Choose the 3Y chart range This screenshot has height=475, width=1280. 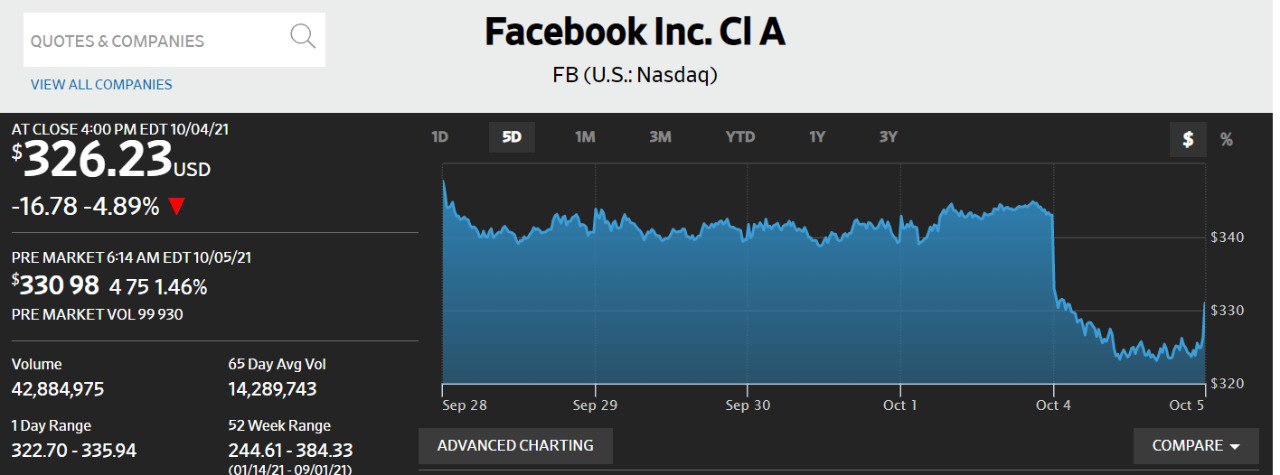click(888, 137)
